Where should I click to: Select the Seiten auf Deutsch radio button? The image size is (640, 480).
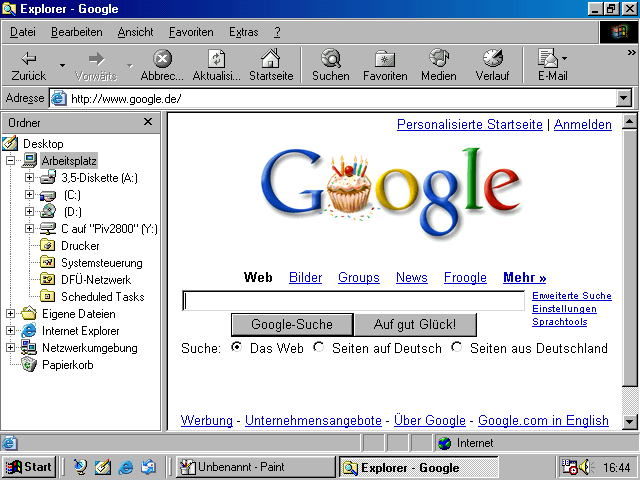(318, 347)
